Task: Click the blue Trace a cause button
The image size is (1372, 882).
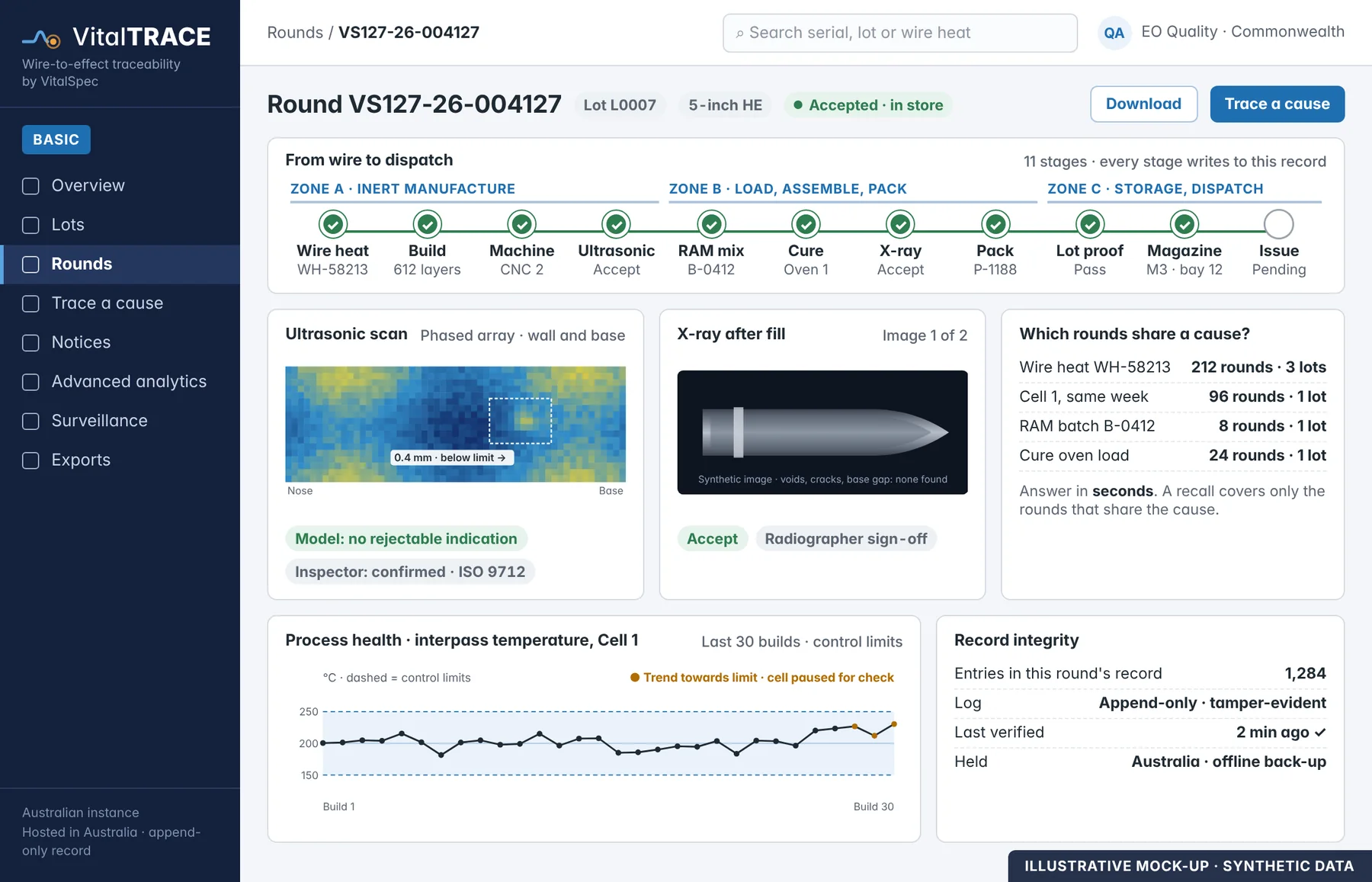Action: 1277,104
